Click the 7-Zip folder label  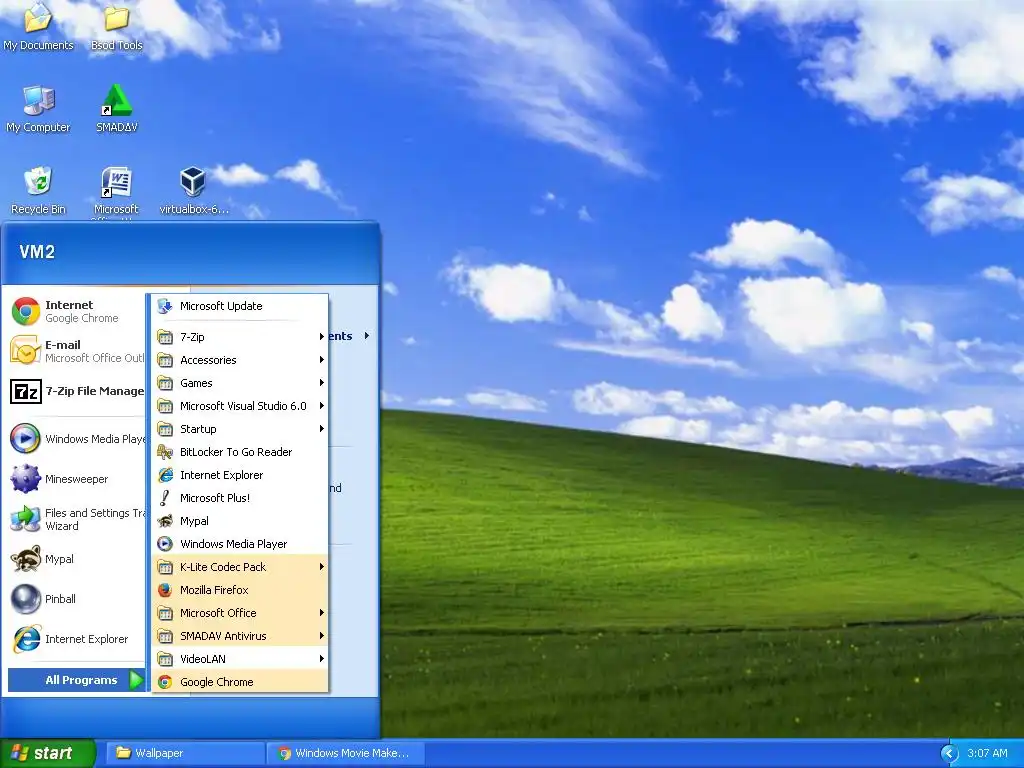192,337
